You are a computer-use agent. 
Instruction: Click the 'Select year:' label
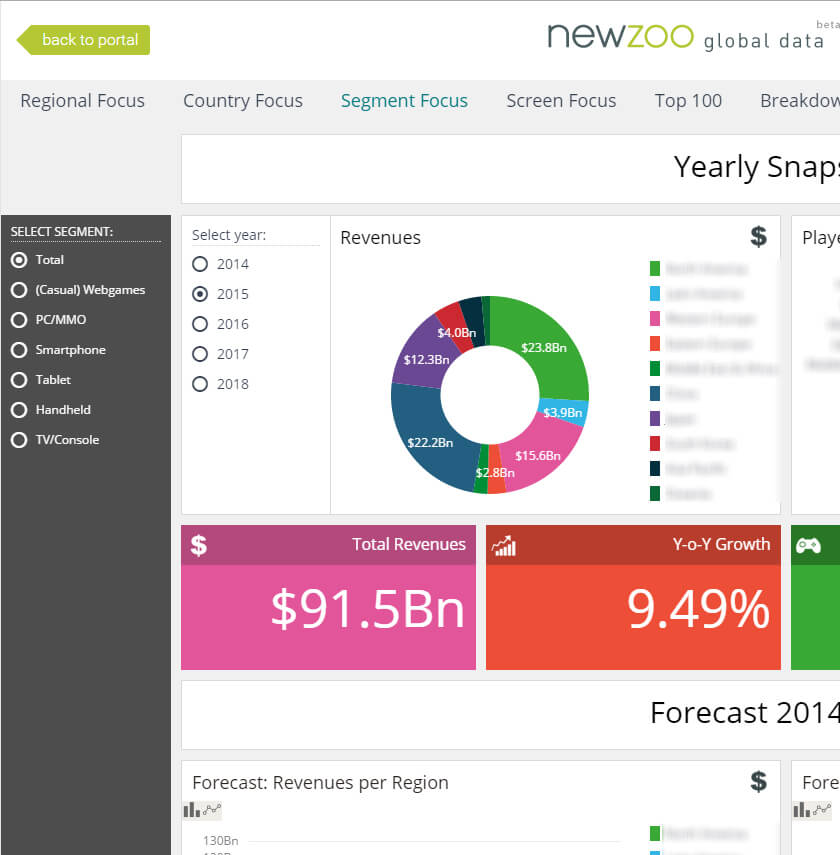coord(229,235)
